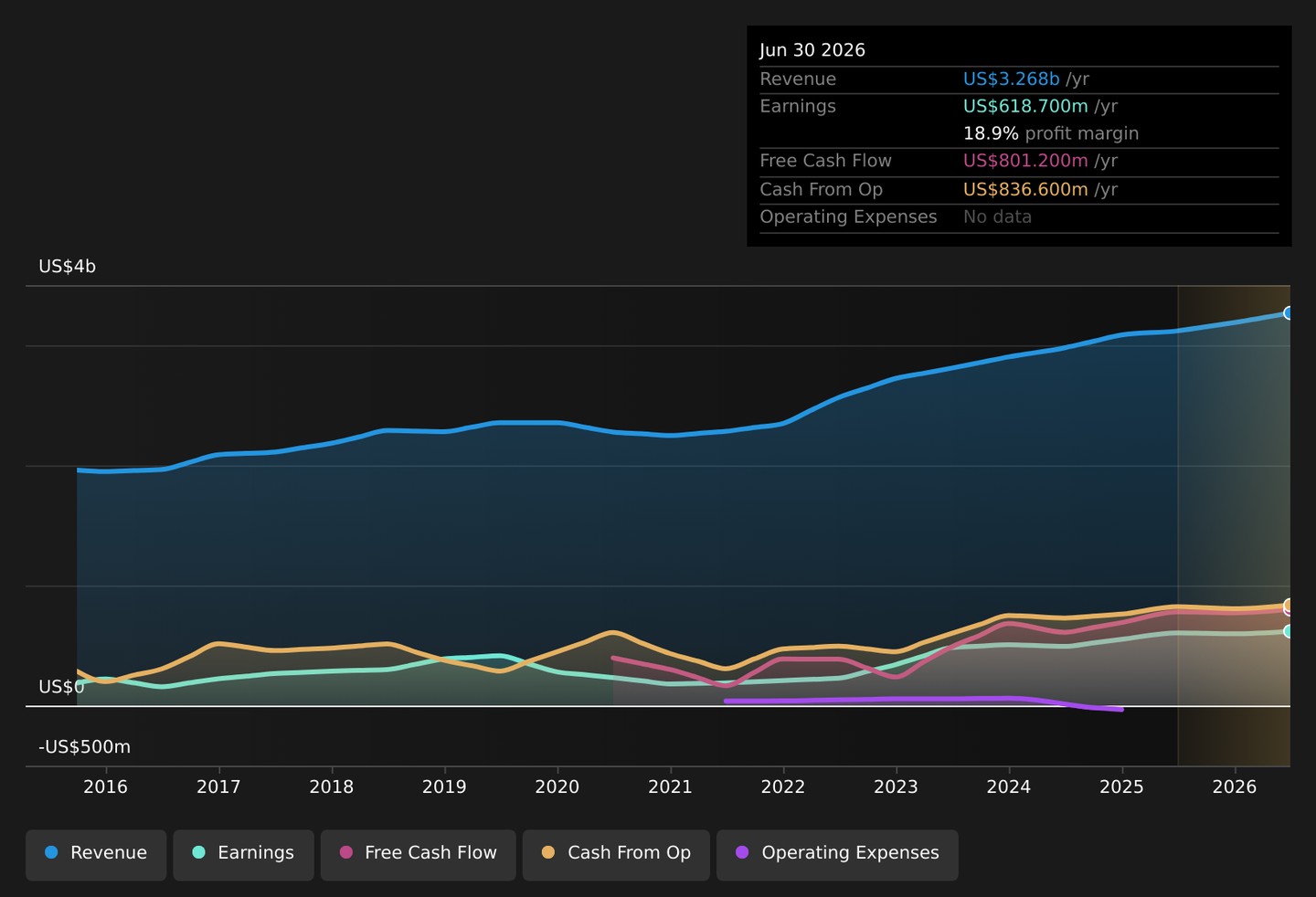Toggle the Free Cash Flow legend series
Viewport: 1316px width, 897px height.
418,855
